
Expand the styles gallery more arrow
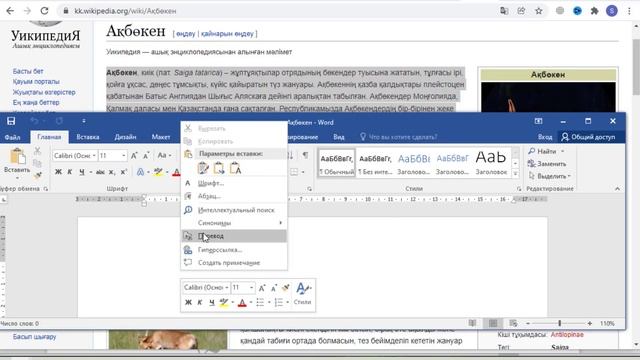pyautogui.click(x=516, y=174)
